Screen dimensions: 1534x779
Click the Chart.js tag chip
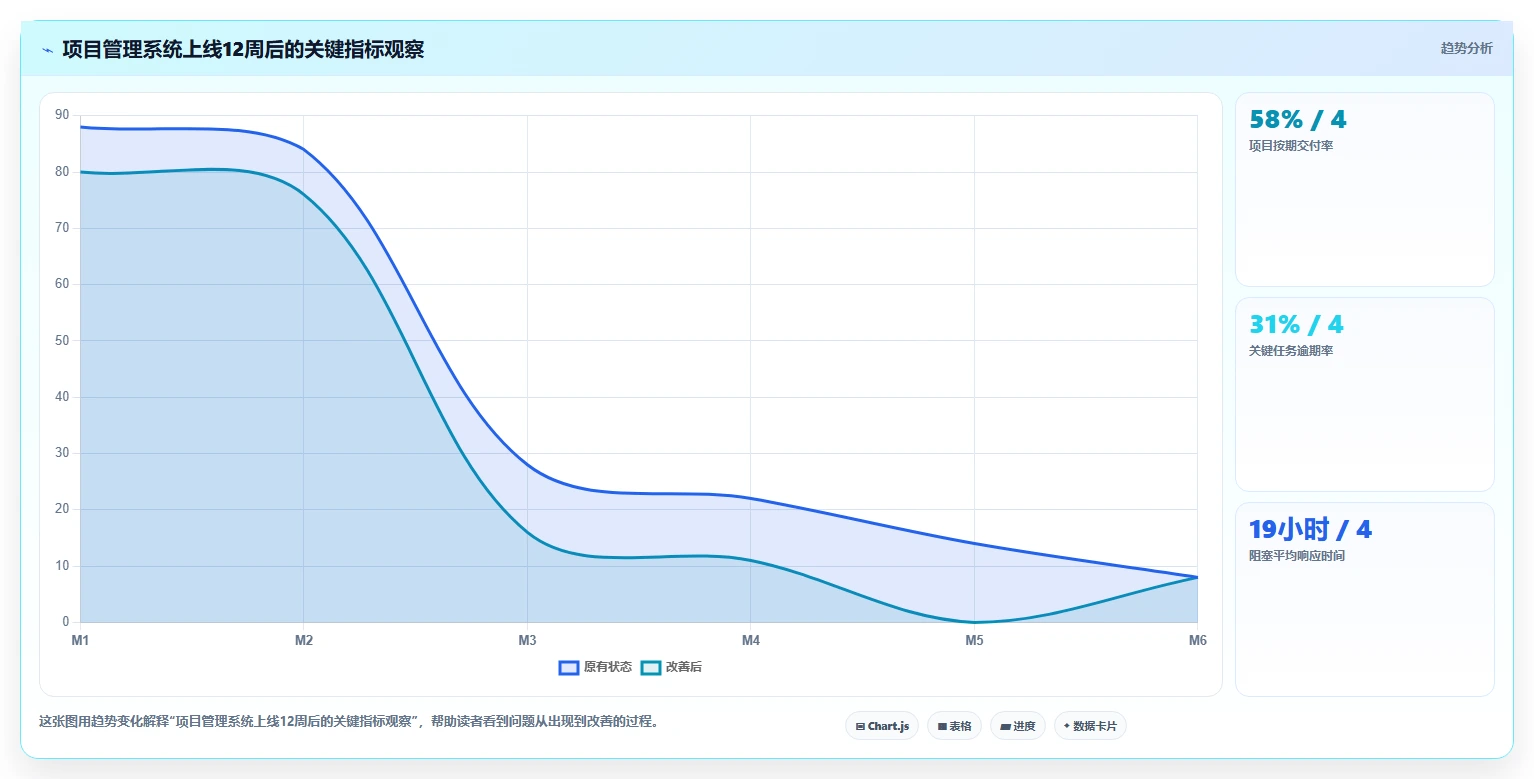coord(882,726)
